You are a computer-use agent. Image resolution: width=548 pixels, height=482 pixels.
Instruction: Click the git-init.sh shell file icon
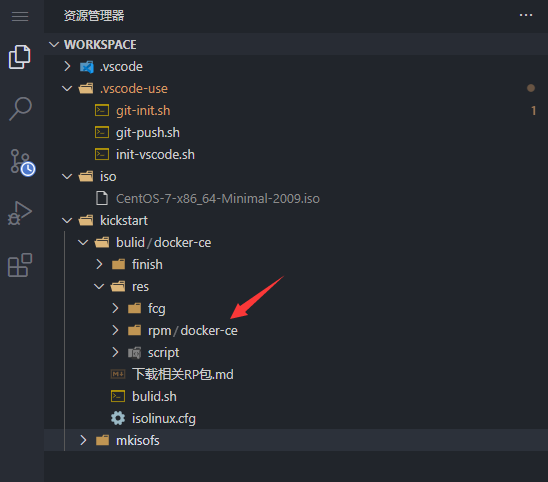pos(102,110)
